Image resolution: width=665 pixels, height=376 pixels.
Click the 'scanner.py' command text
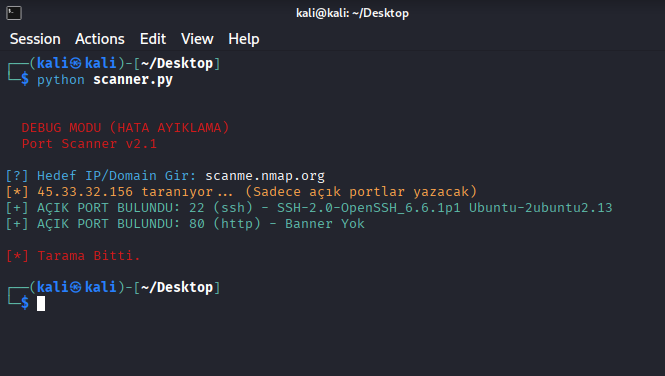coord(133,80)
